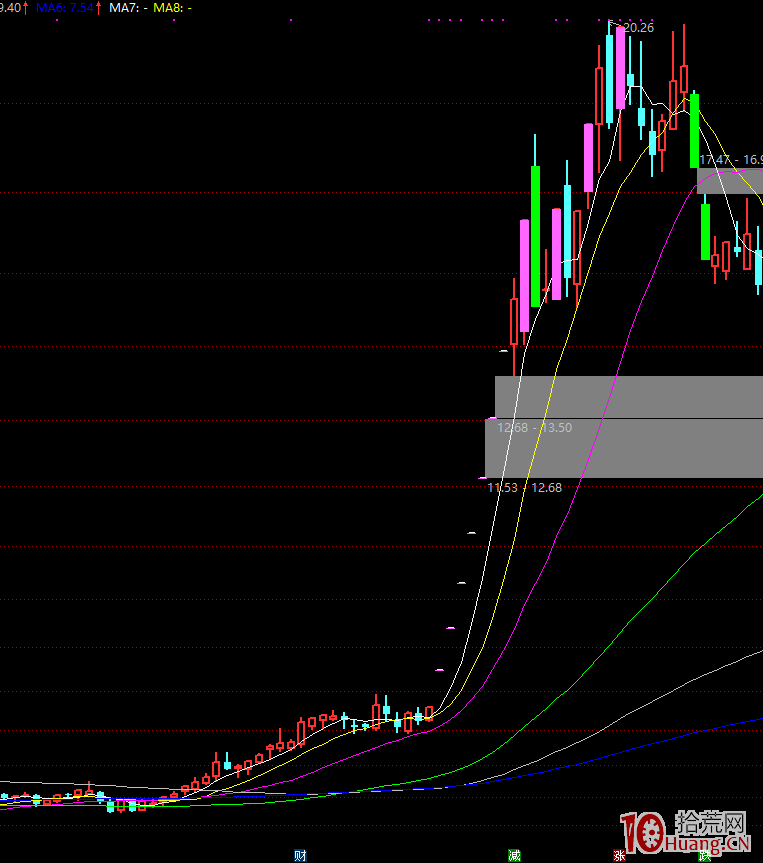Screen dimensions: 763x863
Task: Click the 12.68 - 13.50 gap label
Action: point(535,427)
